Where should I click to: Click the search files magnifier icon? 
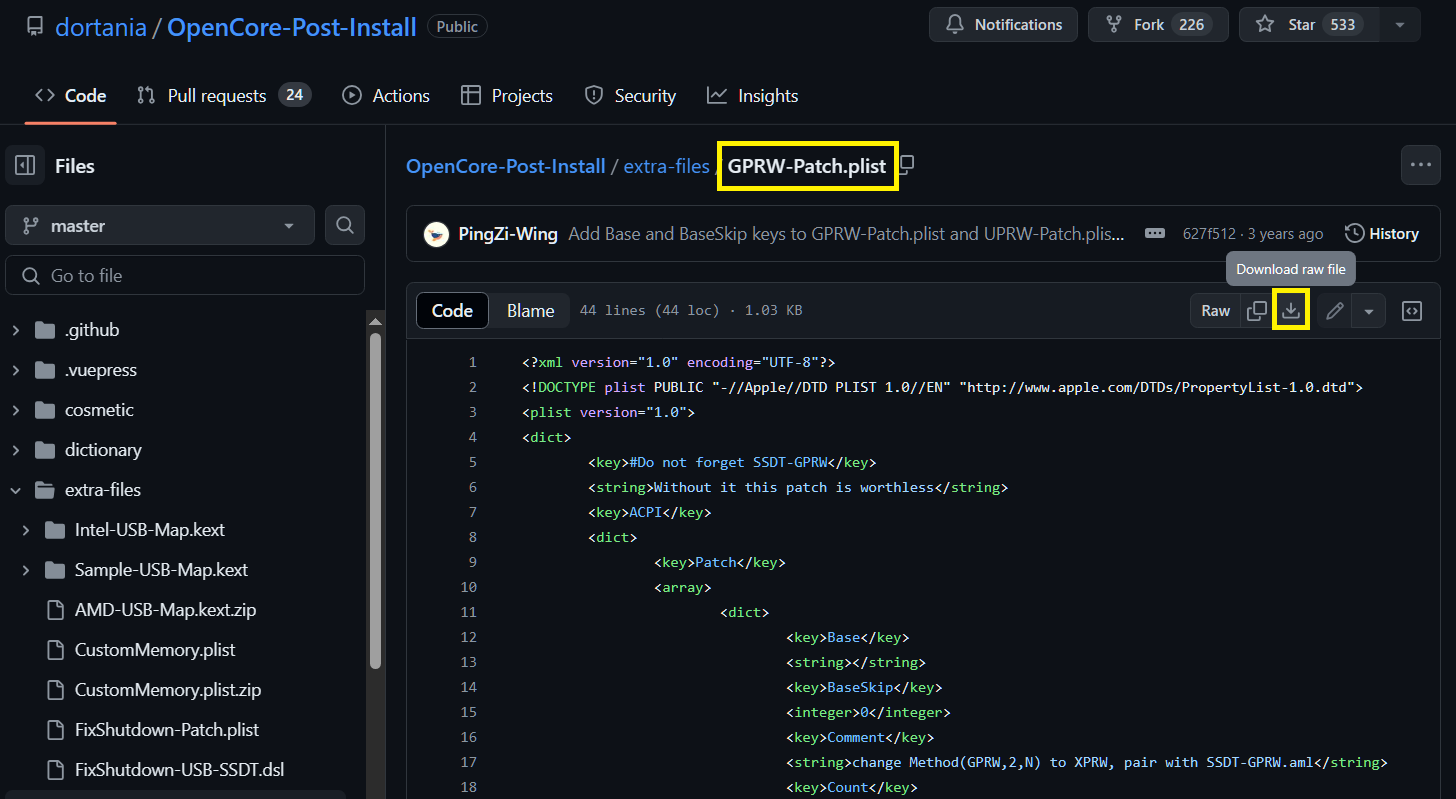[345, 226]
